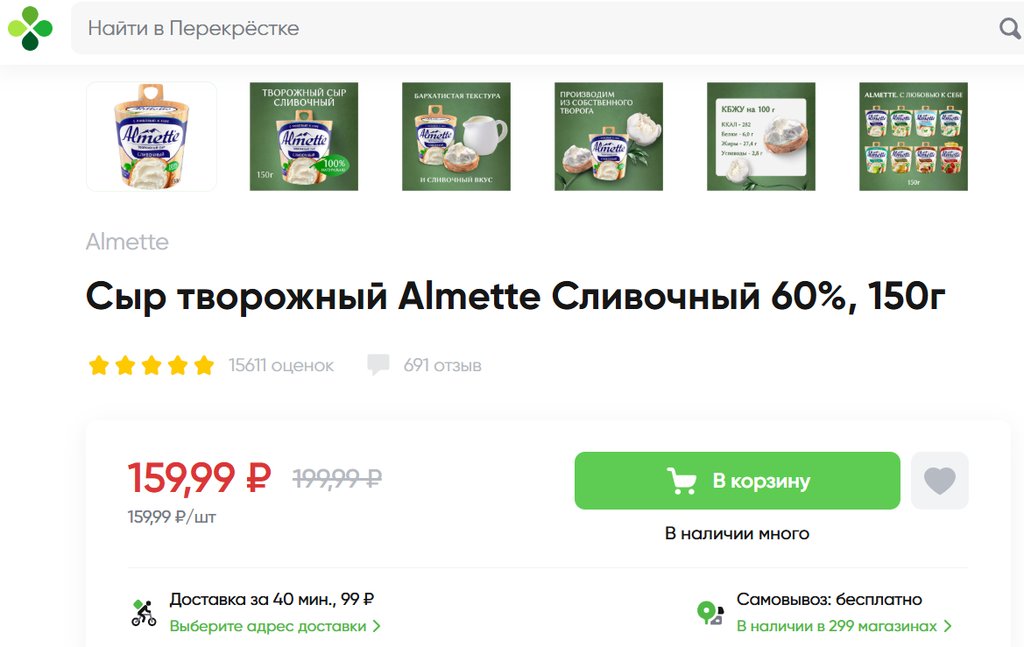Expand 'Выберите адрес доставки' chevron link
1024x647 pixels.
[275, 626]
